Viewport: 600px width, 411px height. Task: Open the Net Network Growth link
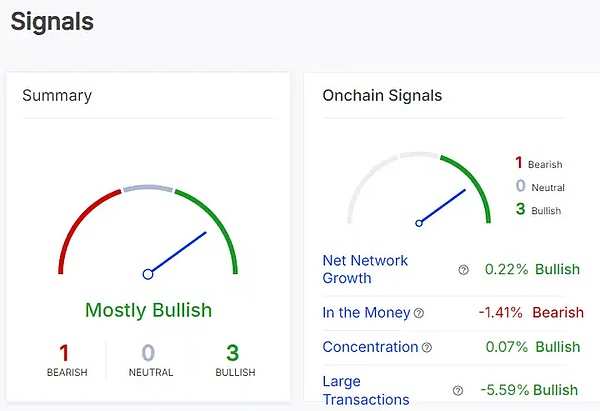[x=365, y=269]
